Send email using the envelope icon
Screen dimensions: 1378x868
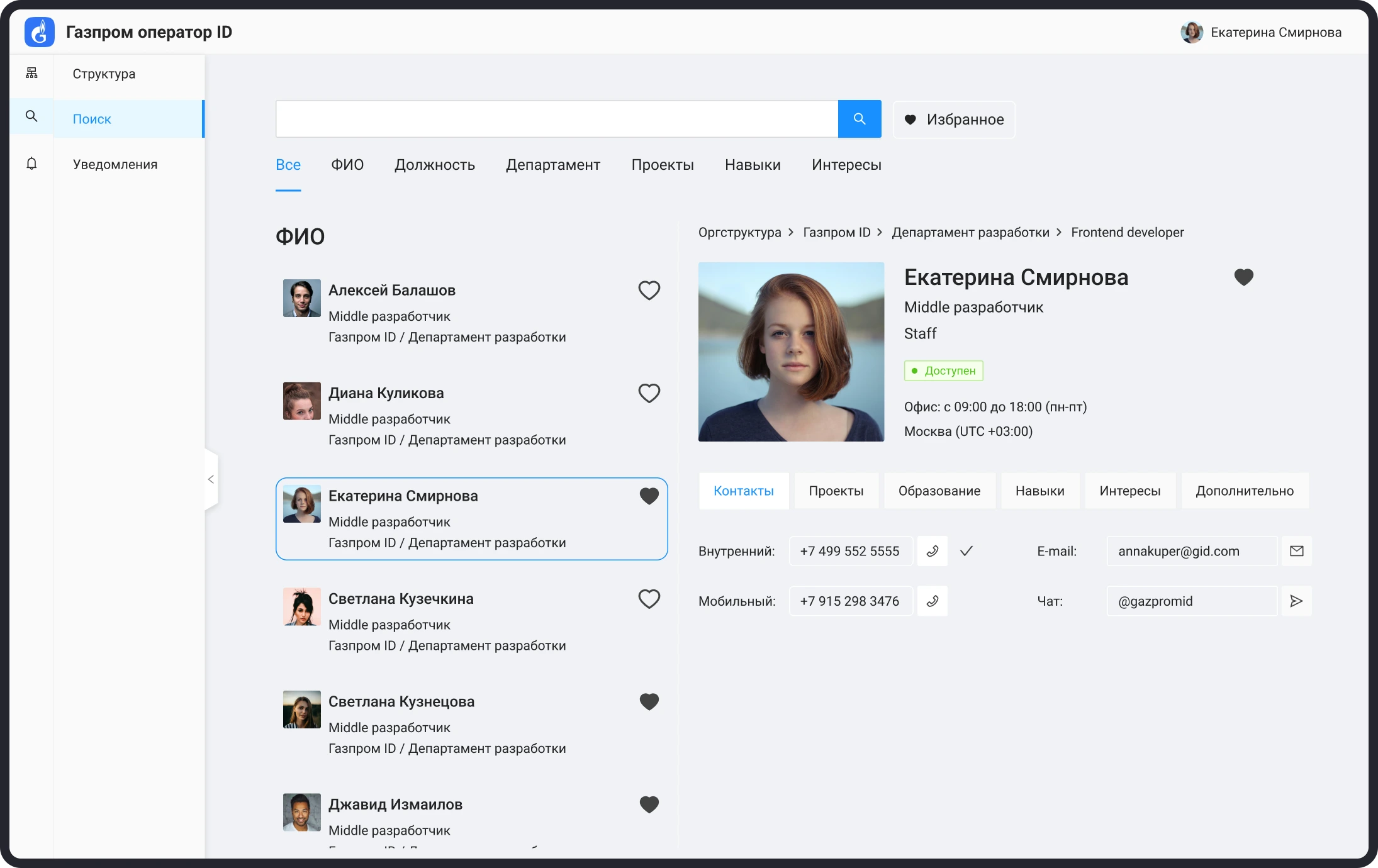[1296, 551]
